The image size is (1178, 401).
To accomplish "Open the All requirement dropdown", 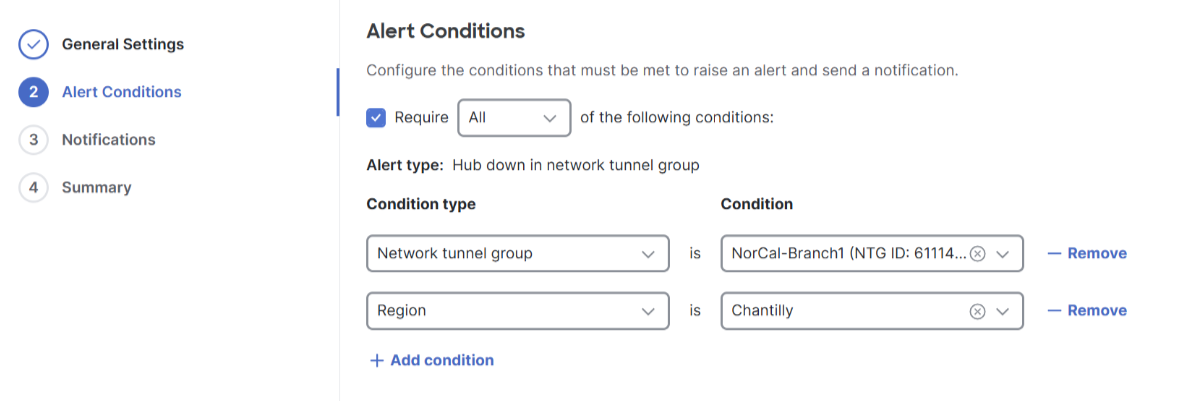I will coord(515,118).
